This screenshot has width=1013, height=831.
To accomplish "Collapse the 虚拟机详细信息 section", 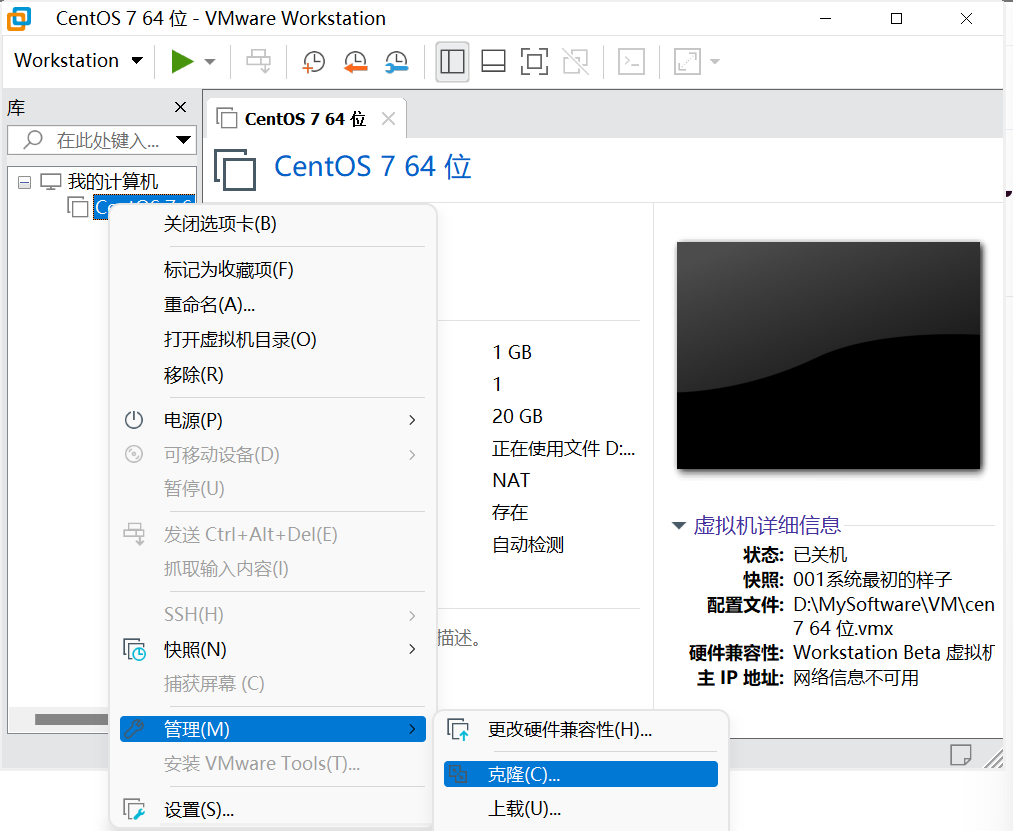I will [x=678, y=525].
